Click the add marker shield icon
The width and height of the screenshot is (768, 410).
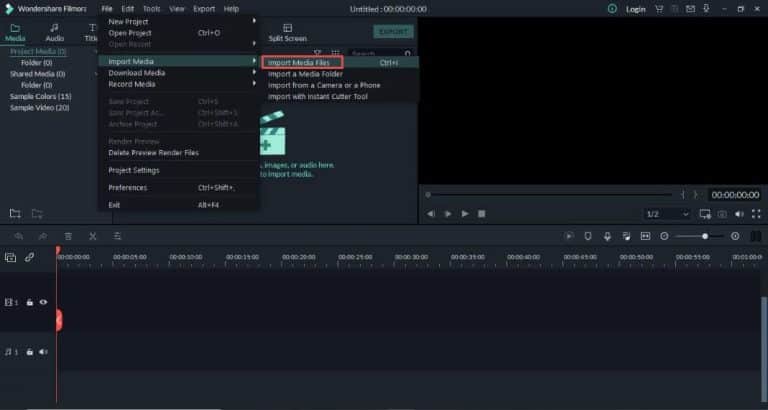pos(588,236)
